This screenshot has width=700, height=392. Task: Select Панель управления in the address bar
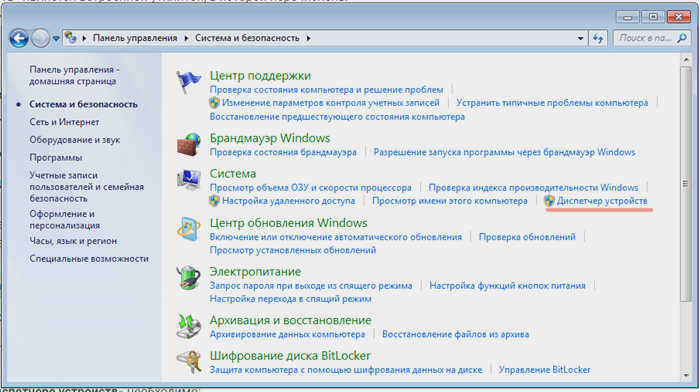tap(135, 38)
